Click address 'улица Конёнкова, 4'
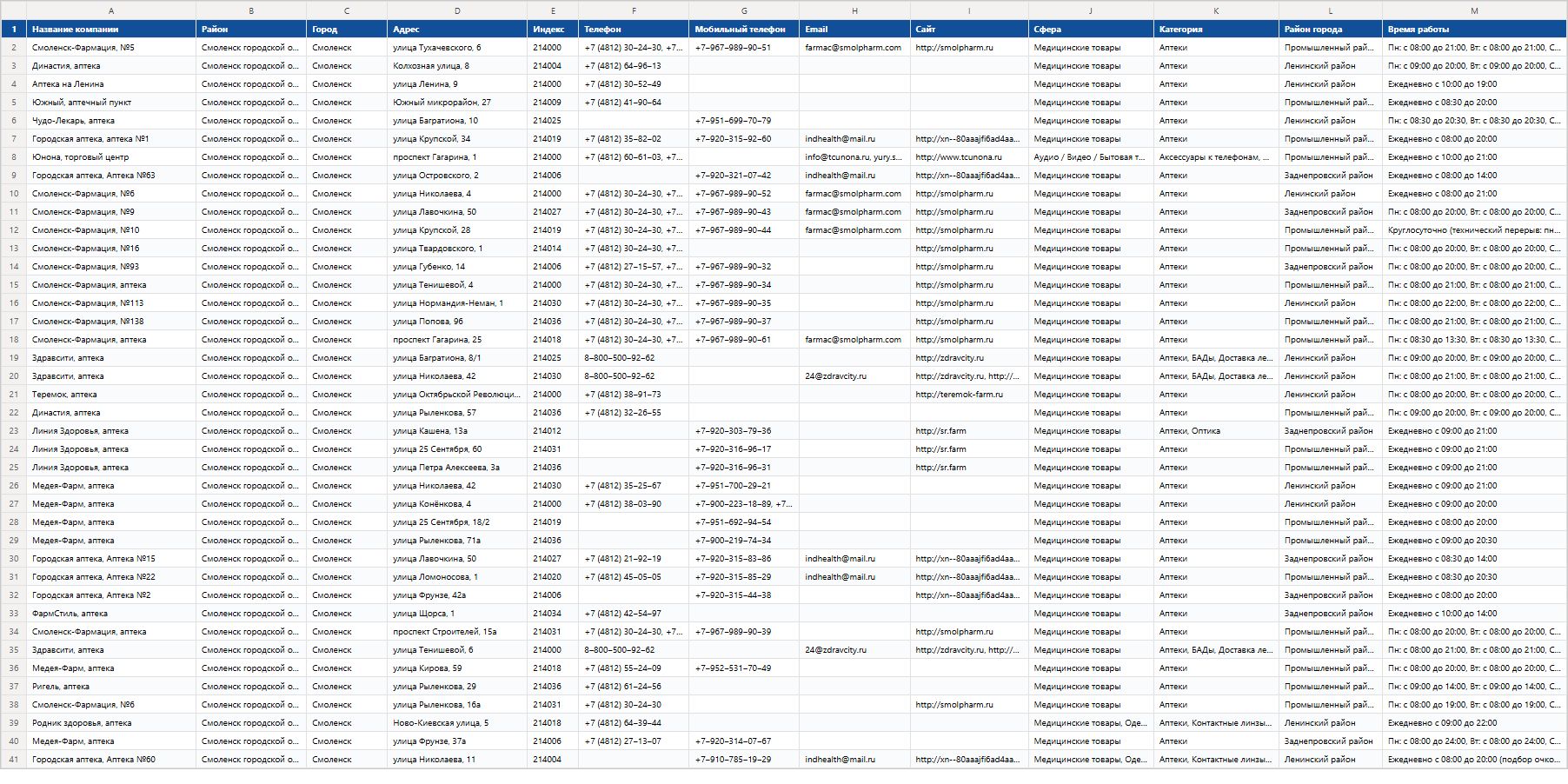This screenshot has width=1568, height=784. point(457,504)
